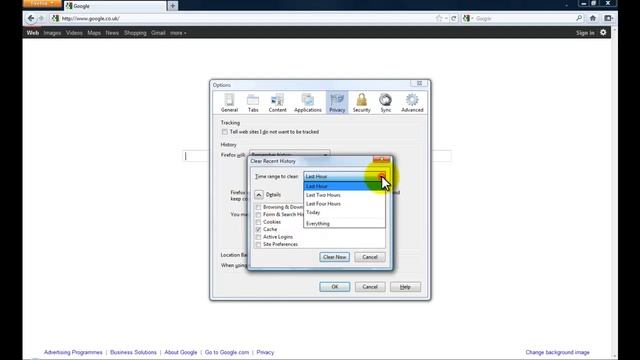
Task: Open the orange Firefox menu button
Action: [42, 4]
